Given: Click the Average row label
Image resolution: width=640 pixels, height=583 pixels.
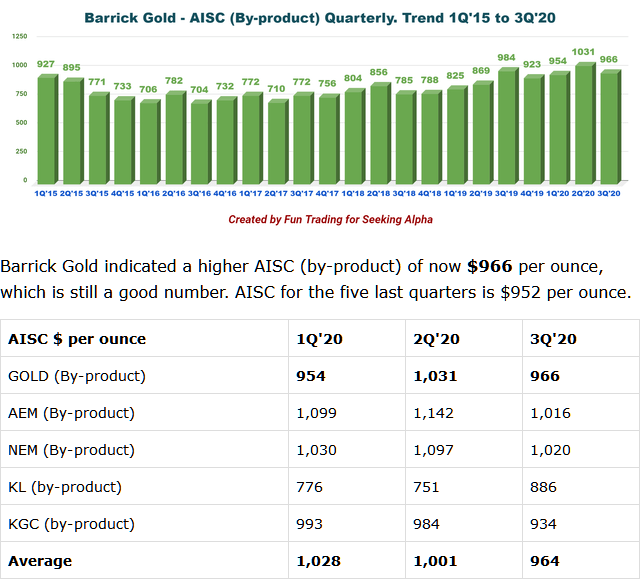Looking at the screenshot, I should (x=40, y=561).
